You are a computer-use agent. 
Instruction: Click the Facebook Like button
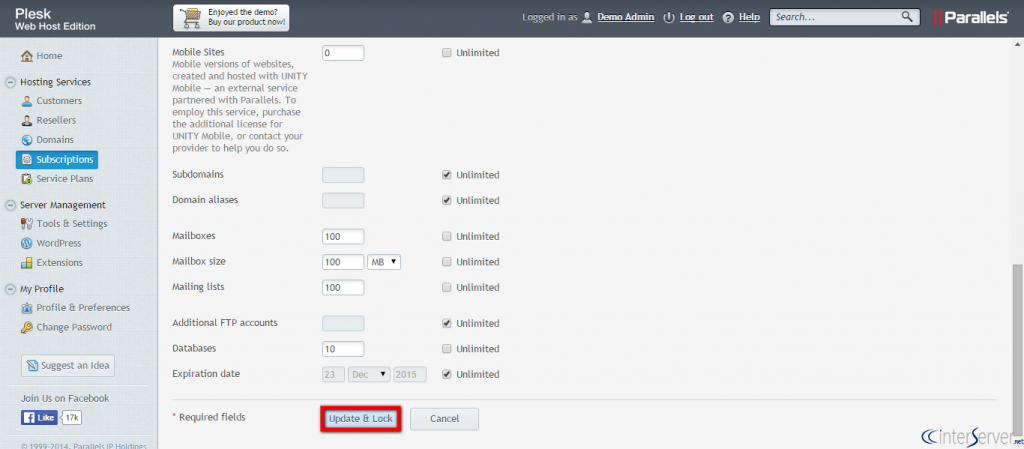pos(39,418)
